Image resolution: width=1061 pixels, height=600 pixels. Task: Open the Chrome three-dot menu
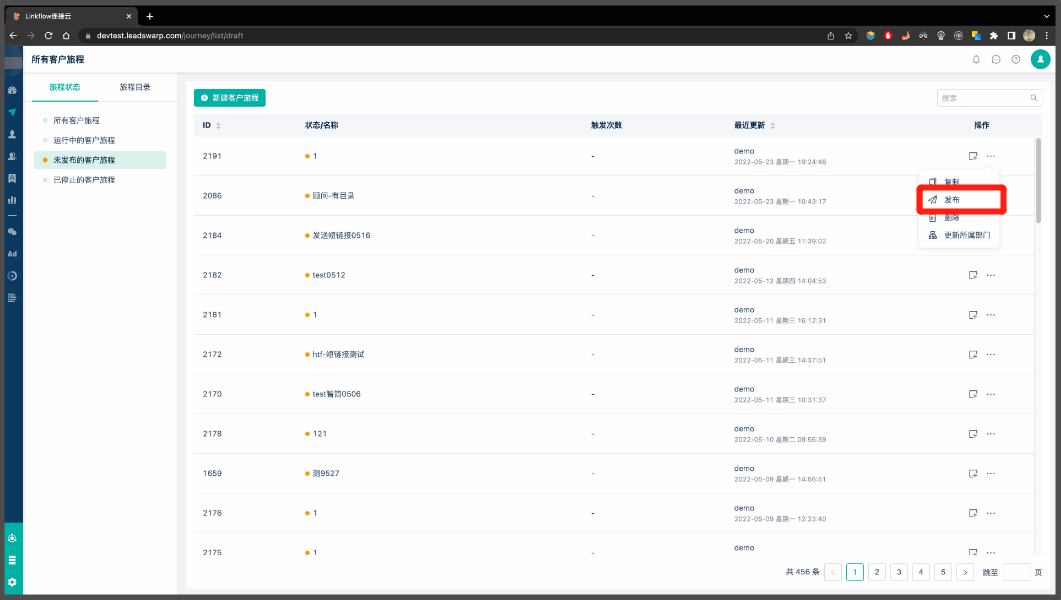point(1046,36)
